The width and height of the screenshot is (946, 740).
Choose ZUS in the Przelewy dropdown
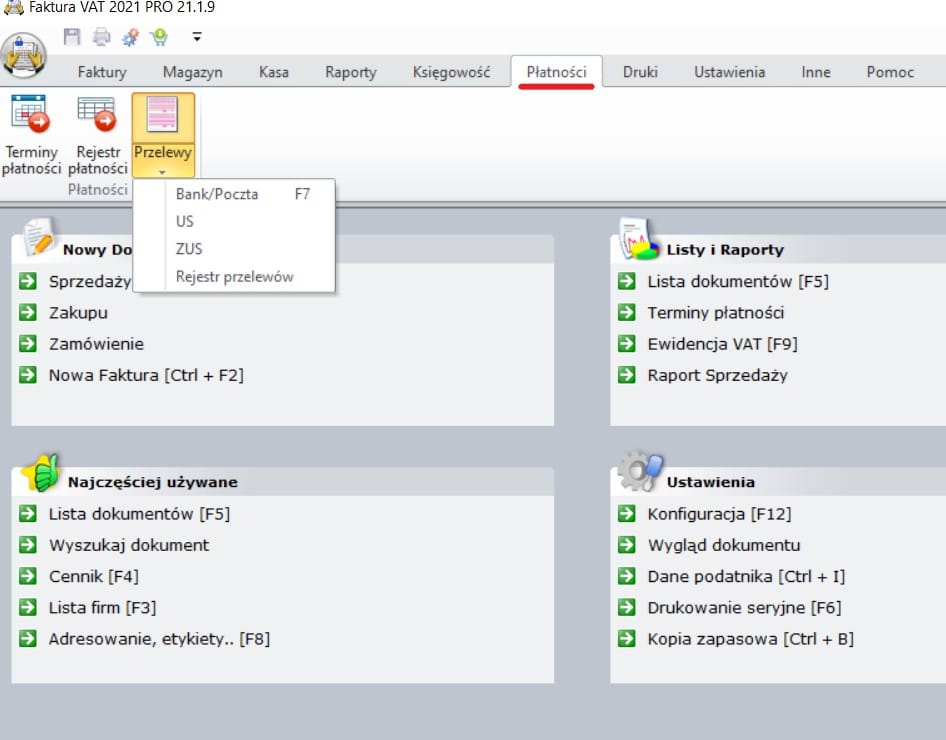[189, 249]
